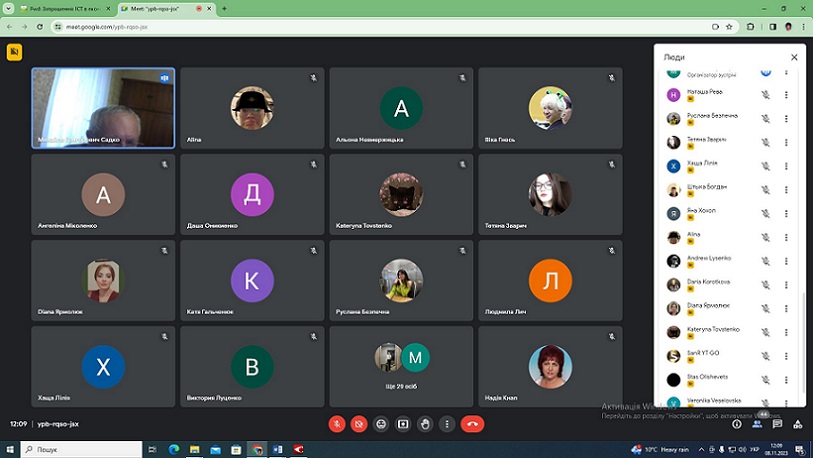Open options menu for Andrew Lysenko
This screenshot has width=813, height=458.
click(x=786, y=261)
